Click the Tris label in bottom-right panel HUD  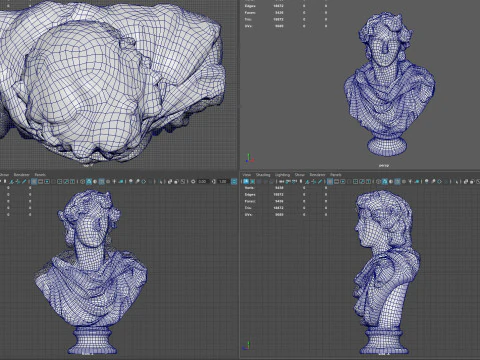coord(248,208)
